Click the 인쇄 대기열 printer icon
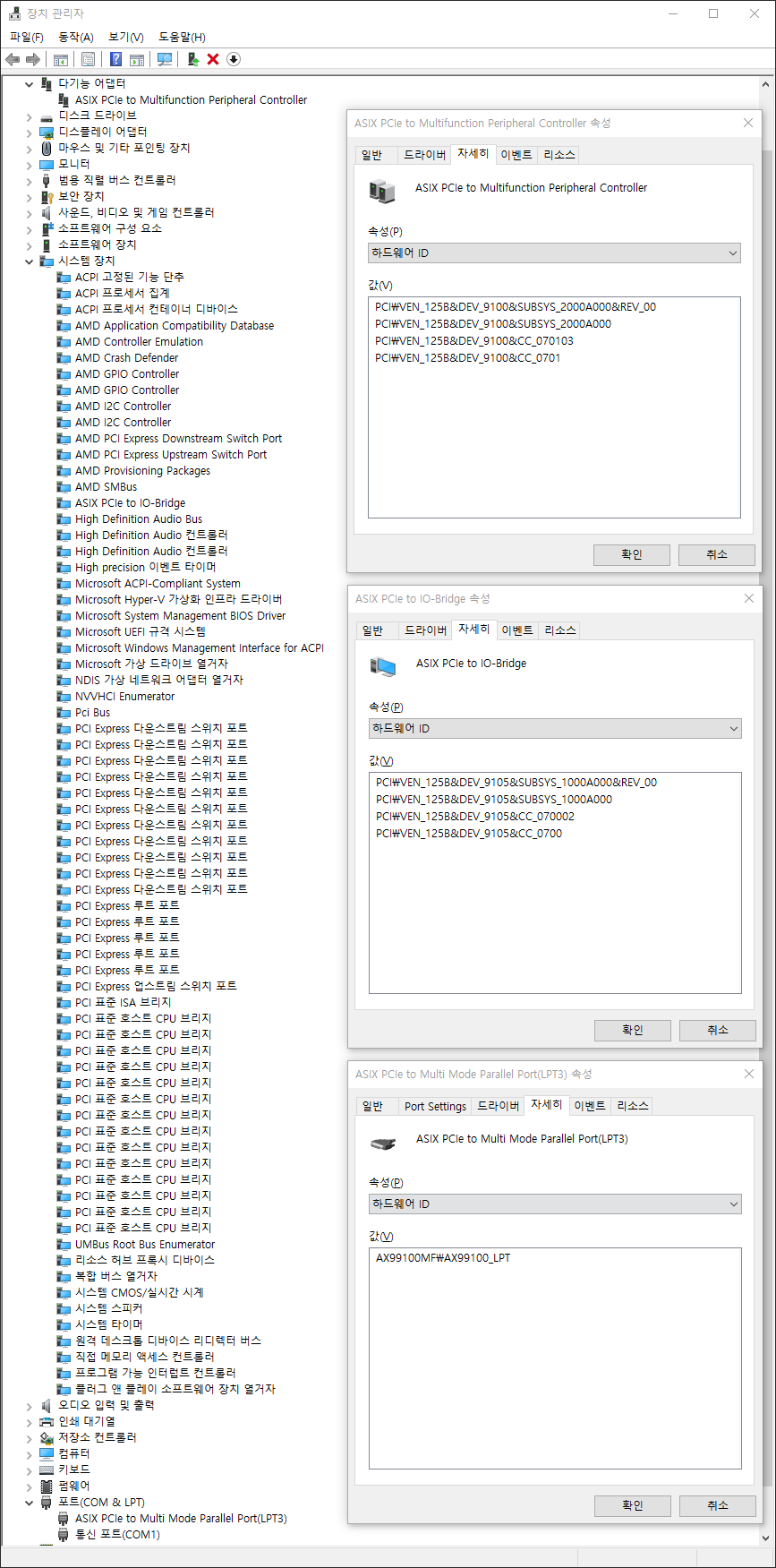This screenshot has height=1568, width=776. 47,1422
